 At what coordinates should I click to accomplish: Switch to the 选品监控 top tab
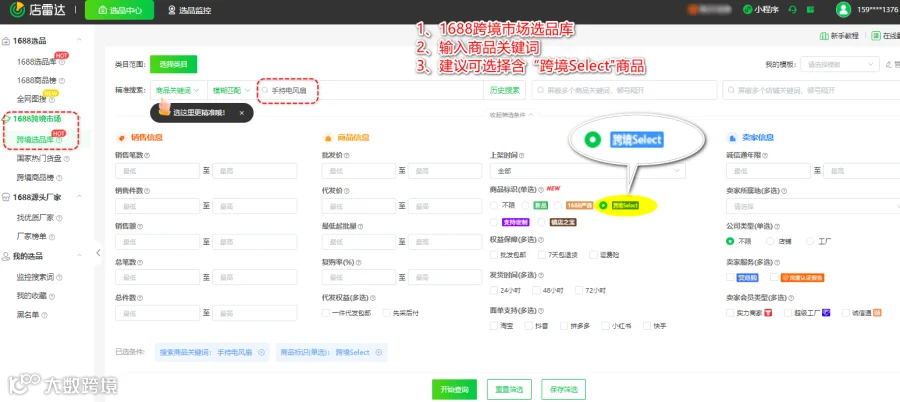(189, 10)
